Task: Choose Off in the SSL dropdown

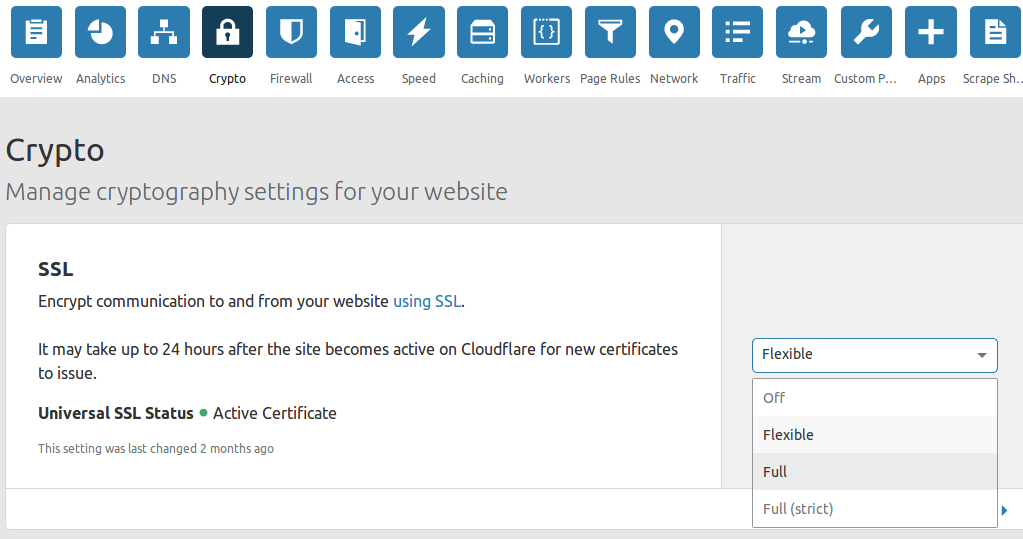Action: point(875,397)
